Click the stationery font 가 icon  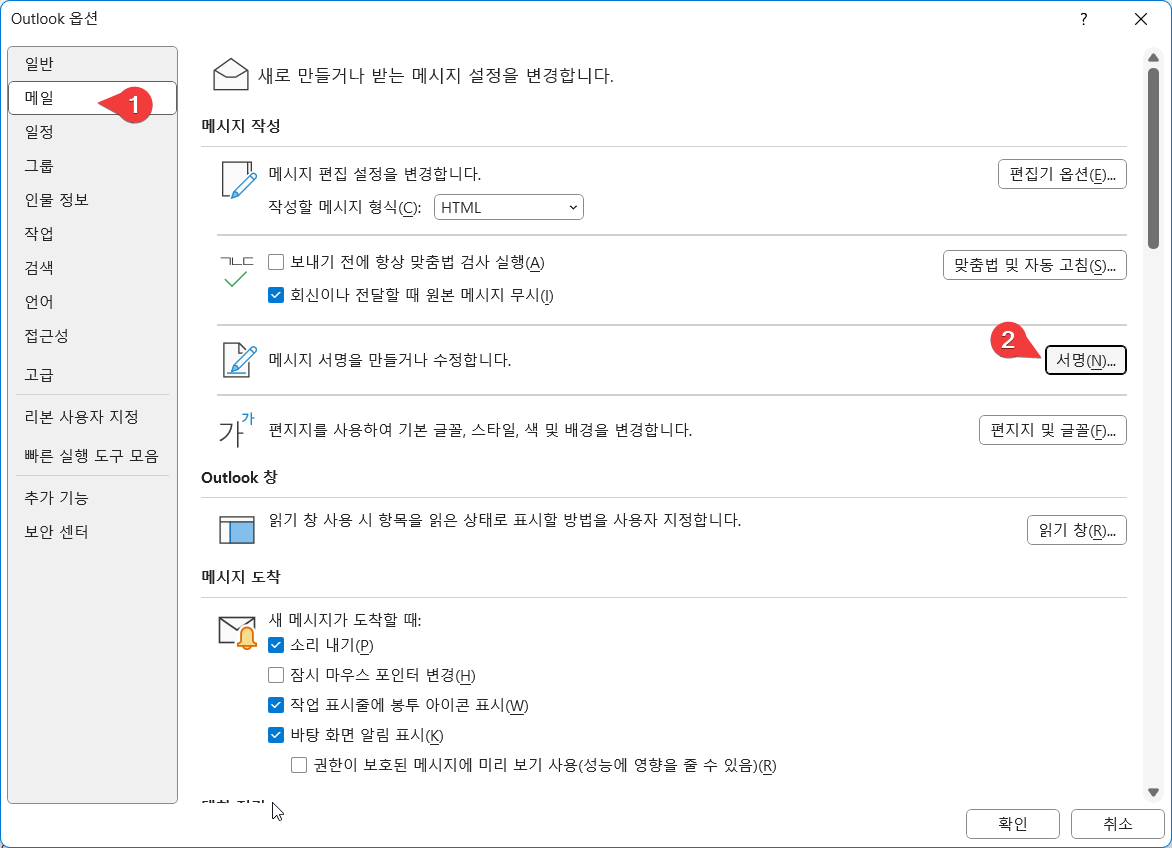click(x=236, y=430)
